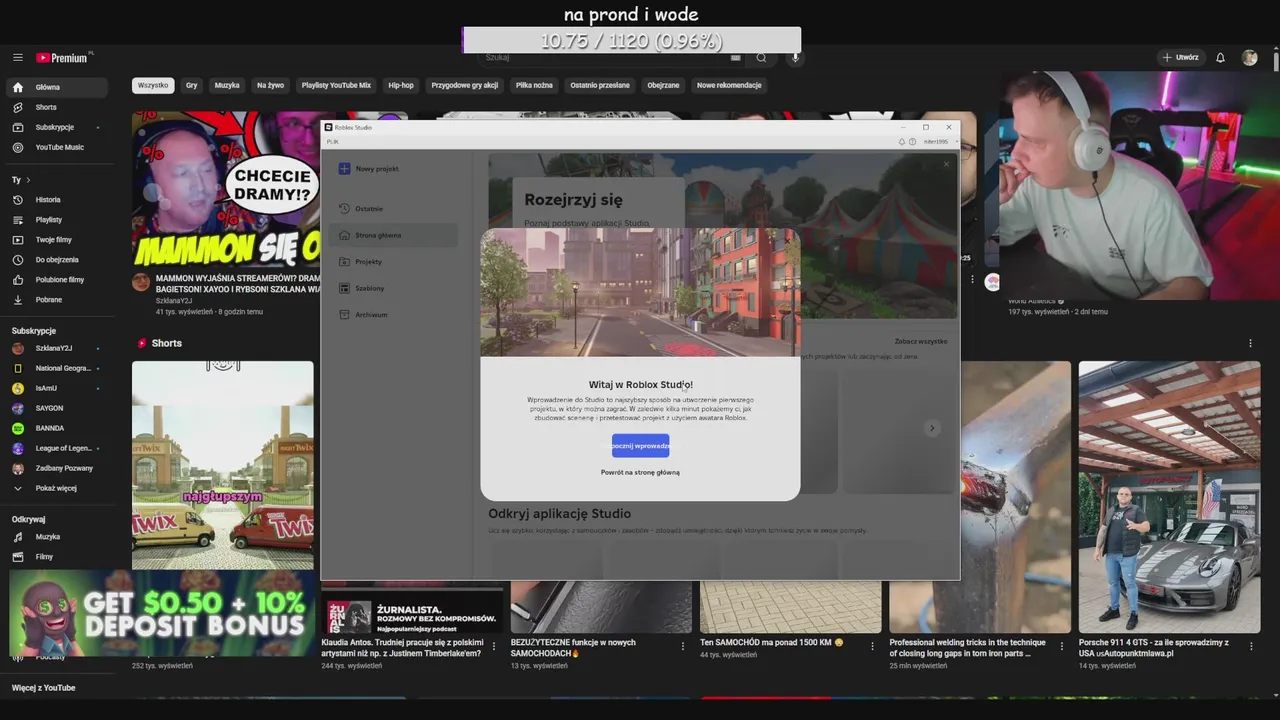Click the 'Nowy projekt' plus icon

click(x=344, y=169)
